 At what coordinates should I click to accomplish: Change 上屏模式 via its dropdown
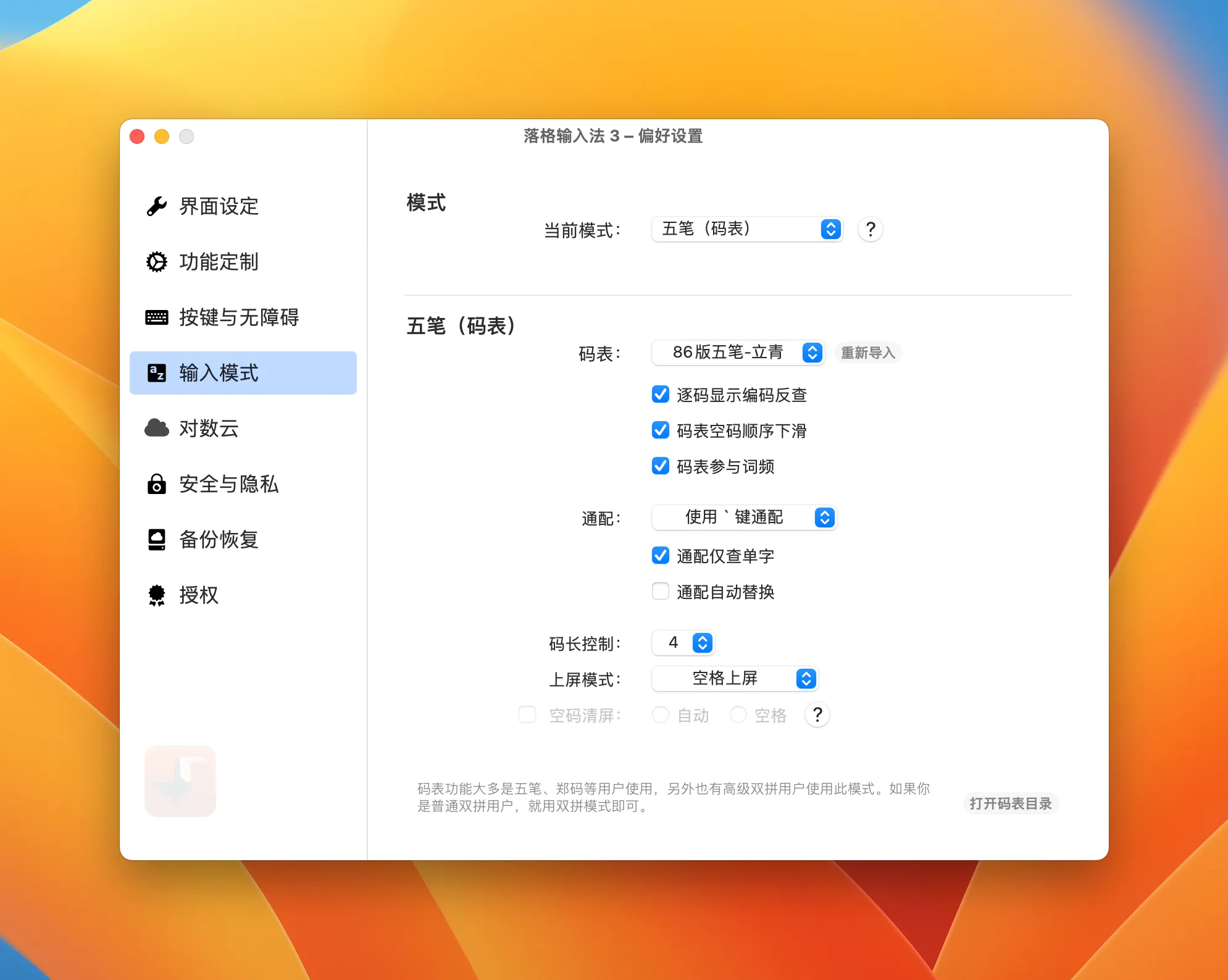[734, 679]
